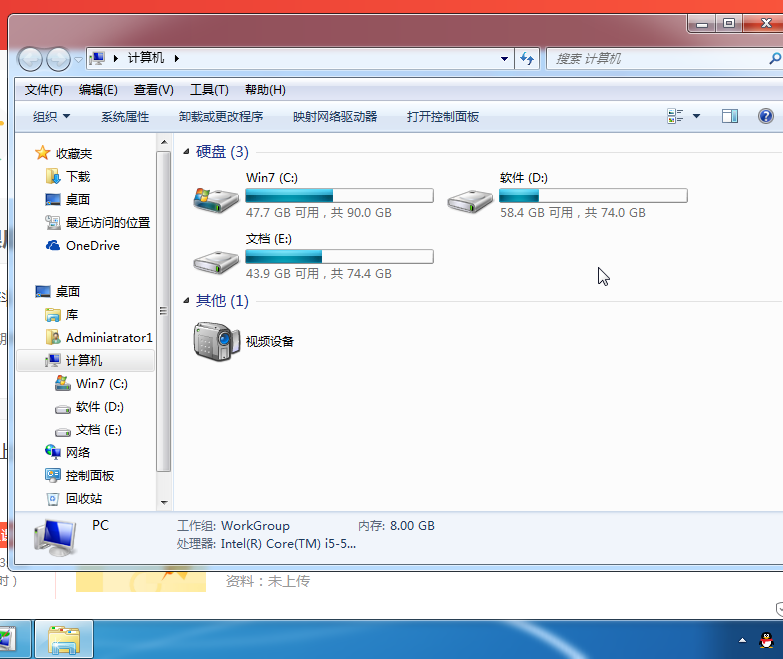Open the change view dropdown arrow
This screenshot has width=783, height=659.
click(x=697, y=117)
